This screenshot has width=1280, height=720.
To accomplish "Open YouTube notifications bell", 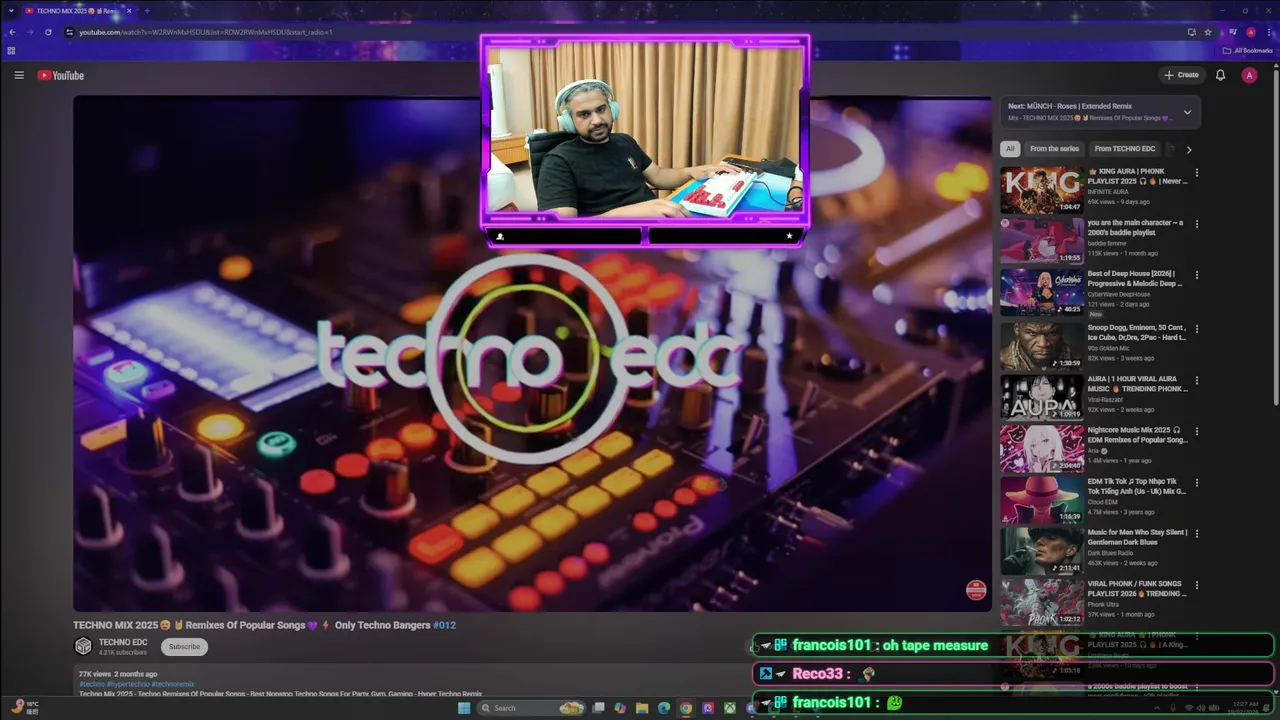I will (x=1220, y=75).
